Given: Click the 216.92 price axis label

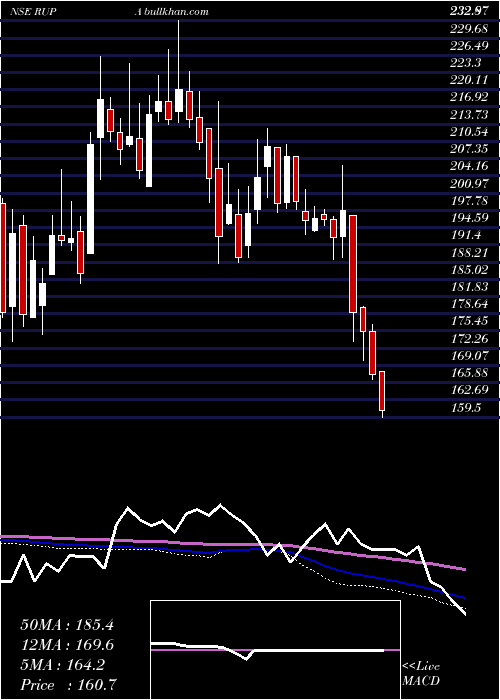Looking at the screenshot, I should click(469, 97).
